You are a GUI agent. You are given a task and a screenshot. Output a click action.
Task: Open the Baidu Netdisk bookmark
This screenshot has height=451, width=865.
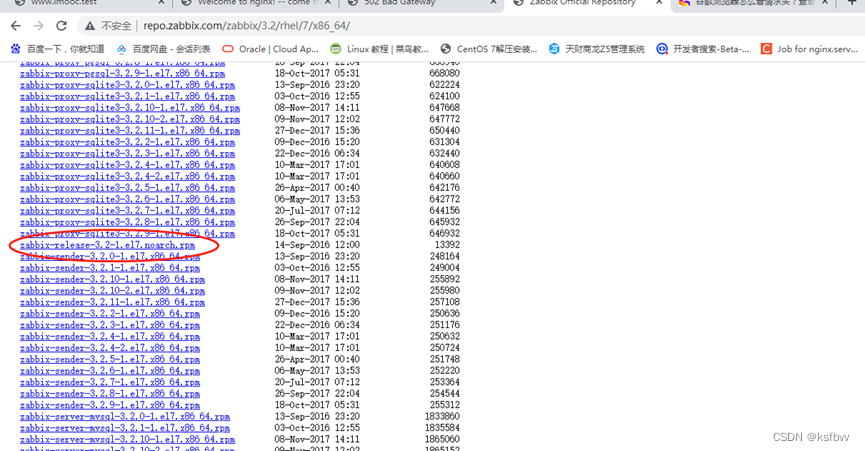tap(163, 49)
